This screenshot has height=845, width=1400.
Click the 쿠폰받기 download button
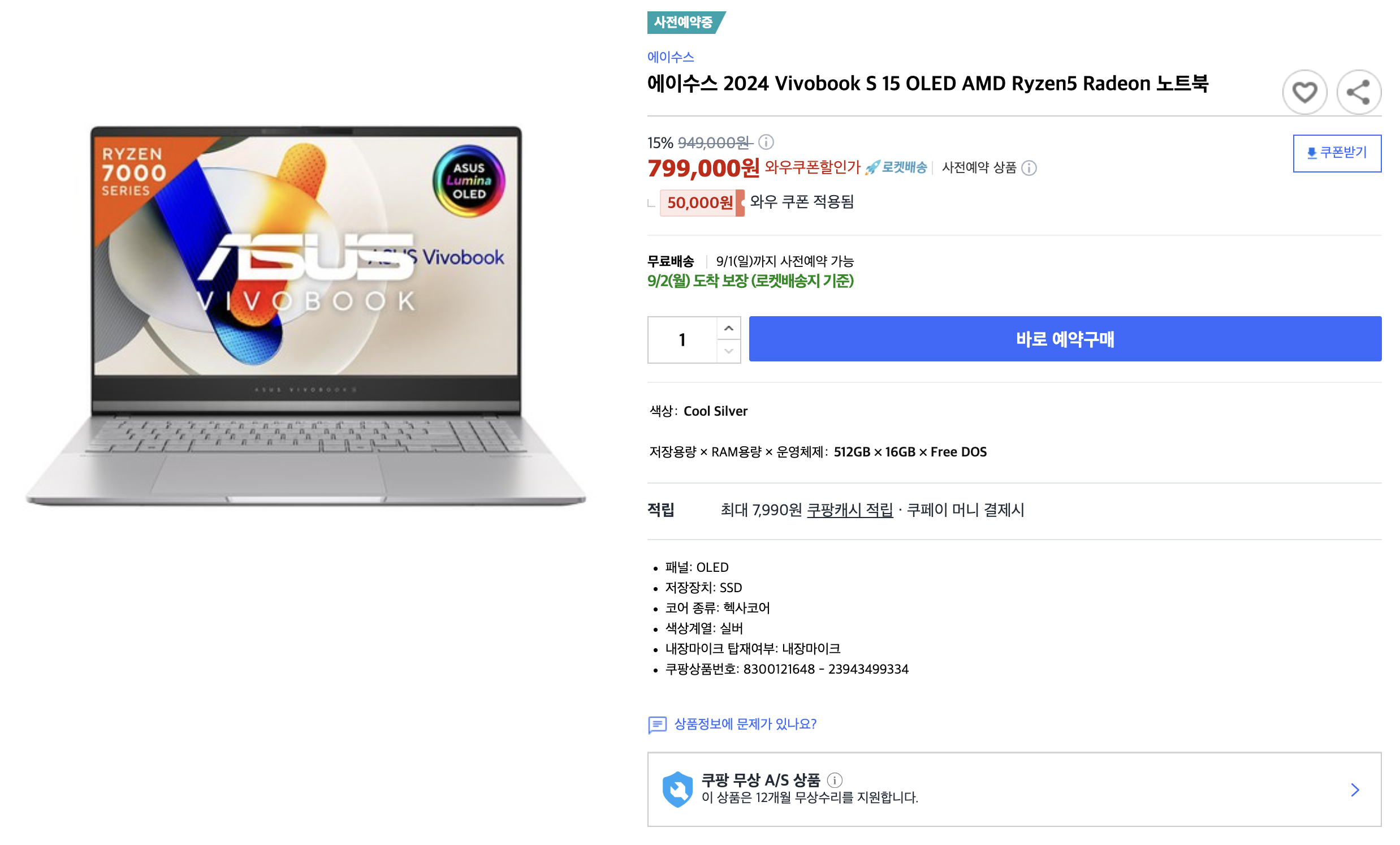click(x=1337, y=153)
